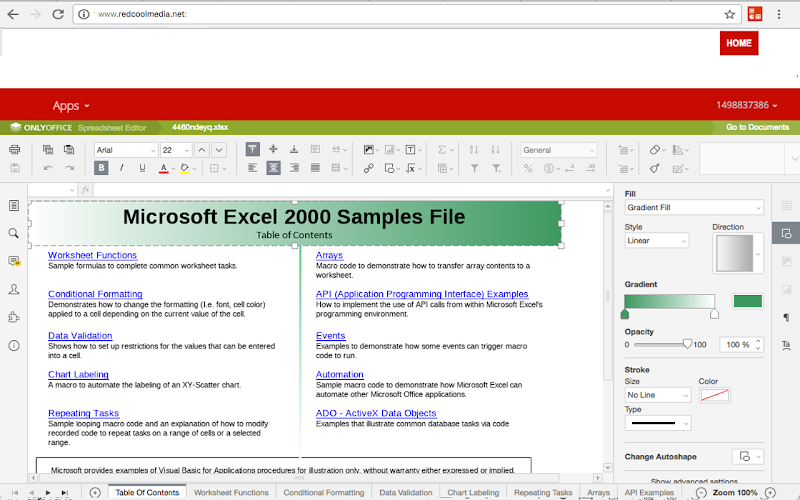
Task: Toggle Align Bottom vertical alignment
Action: 294,149
